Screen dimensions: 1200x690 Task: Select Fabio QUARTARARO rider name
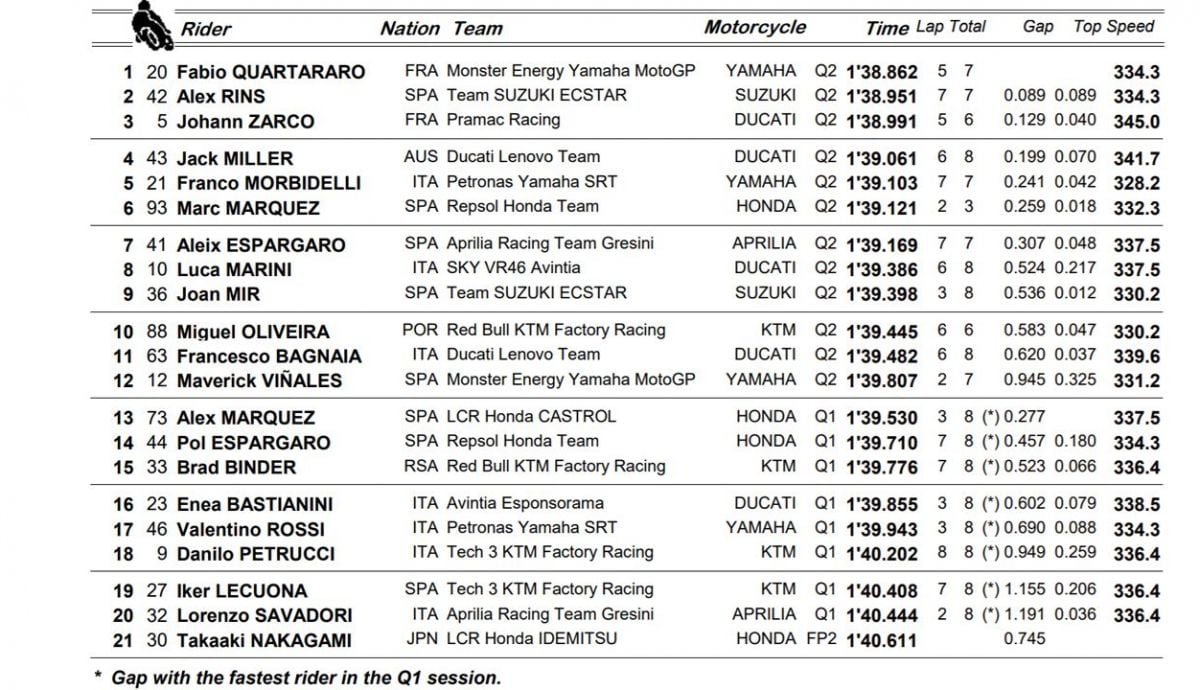point(270,72)
